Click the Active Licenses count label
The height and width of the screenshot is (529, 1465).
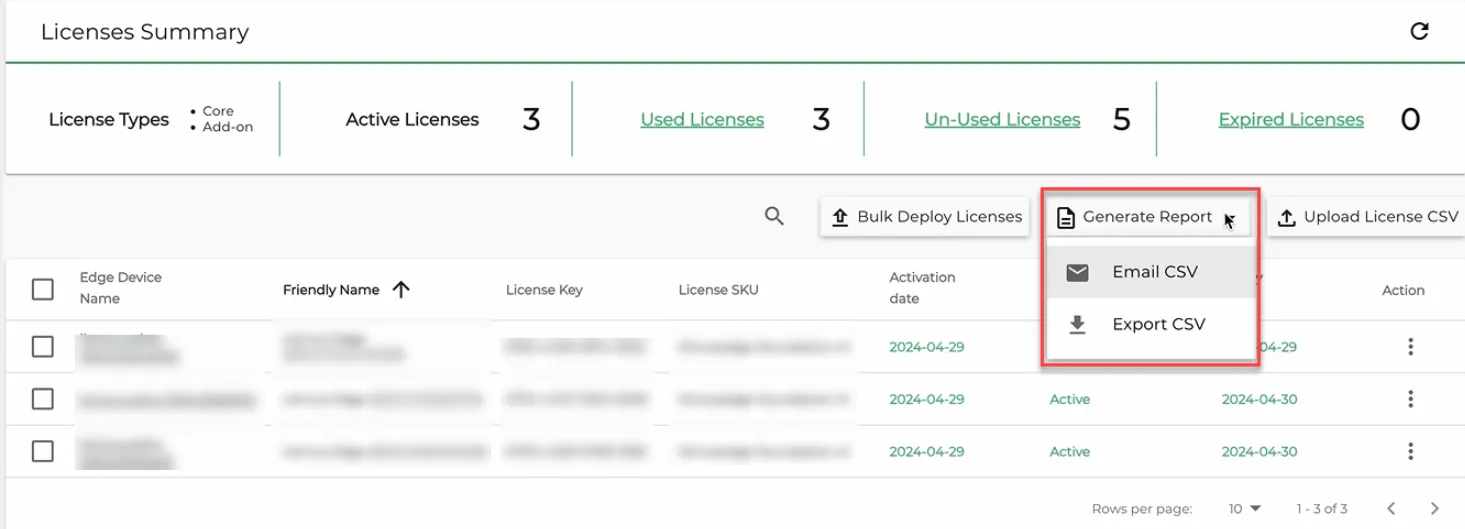click(412, 119)
